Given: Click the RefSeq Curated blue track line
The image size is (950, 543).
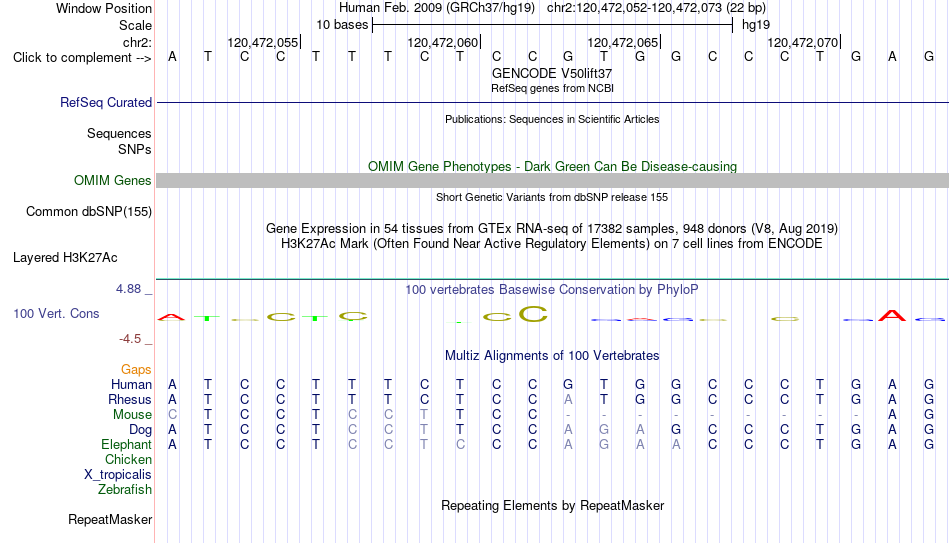Looking at the screenshot, I should pos(553,102).
